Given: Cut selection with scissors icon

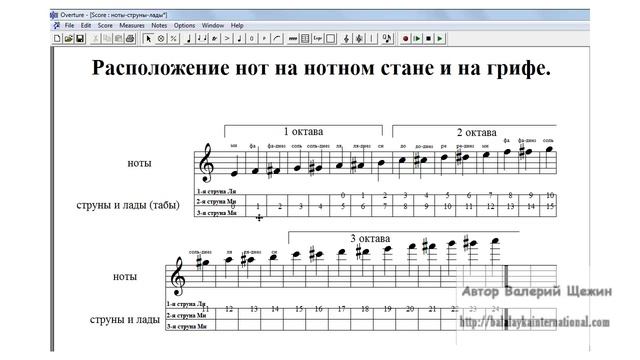Looking at the screenshot, I should (96, 39).
